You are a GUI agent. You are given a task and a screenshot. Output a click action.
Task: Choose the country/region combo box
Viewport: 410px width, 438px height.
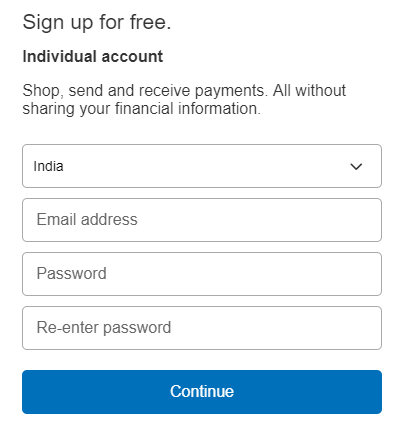coord(202,166)
